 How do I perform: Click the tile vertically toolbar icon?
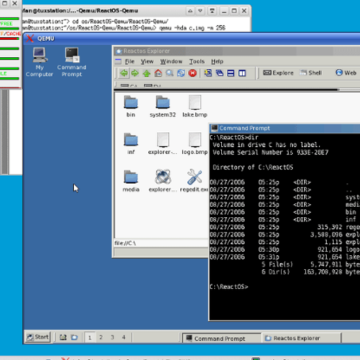242,73
